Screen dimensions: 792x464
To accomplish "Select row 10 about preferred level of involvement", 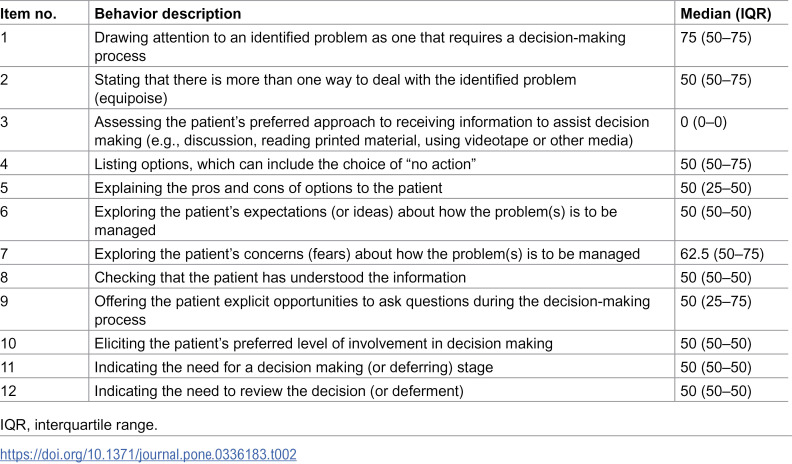I will (323, 343).
